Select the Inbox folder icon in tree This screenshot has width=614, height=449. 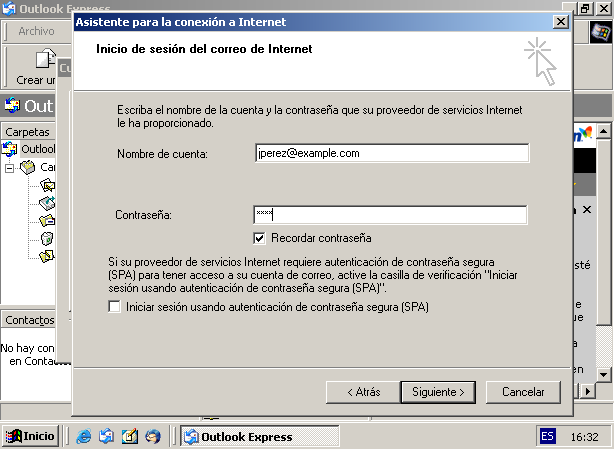point(47,185)
